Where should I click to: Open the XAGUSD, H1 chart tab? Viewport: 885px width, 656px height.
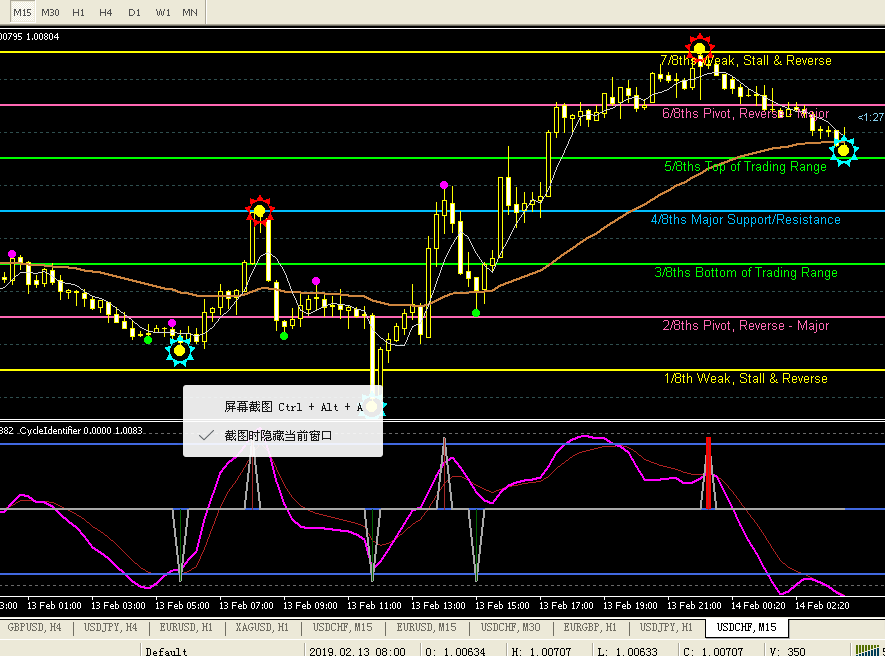pos(262,627)
